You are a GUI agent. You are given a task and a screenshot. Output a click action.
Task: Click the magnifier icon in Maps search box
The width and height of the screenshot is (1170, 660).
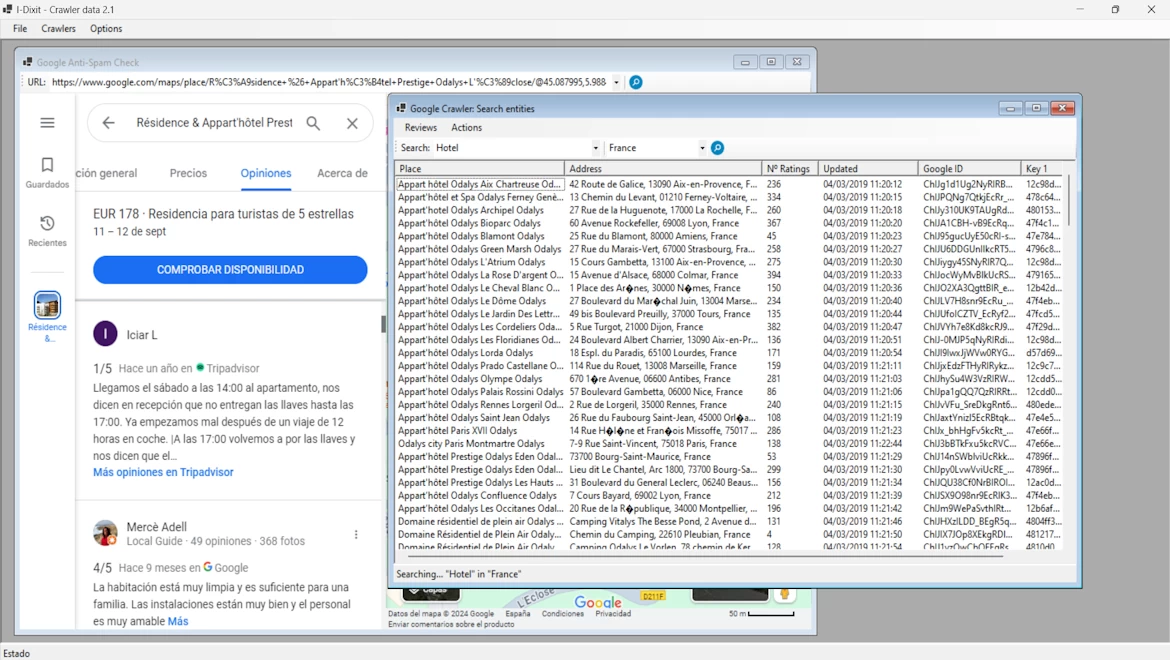coord(313,123)
